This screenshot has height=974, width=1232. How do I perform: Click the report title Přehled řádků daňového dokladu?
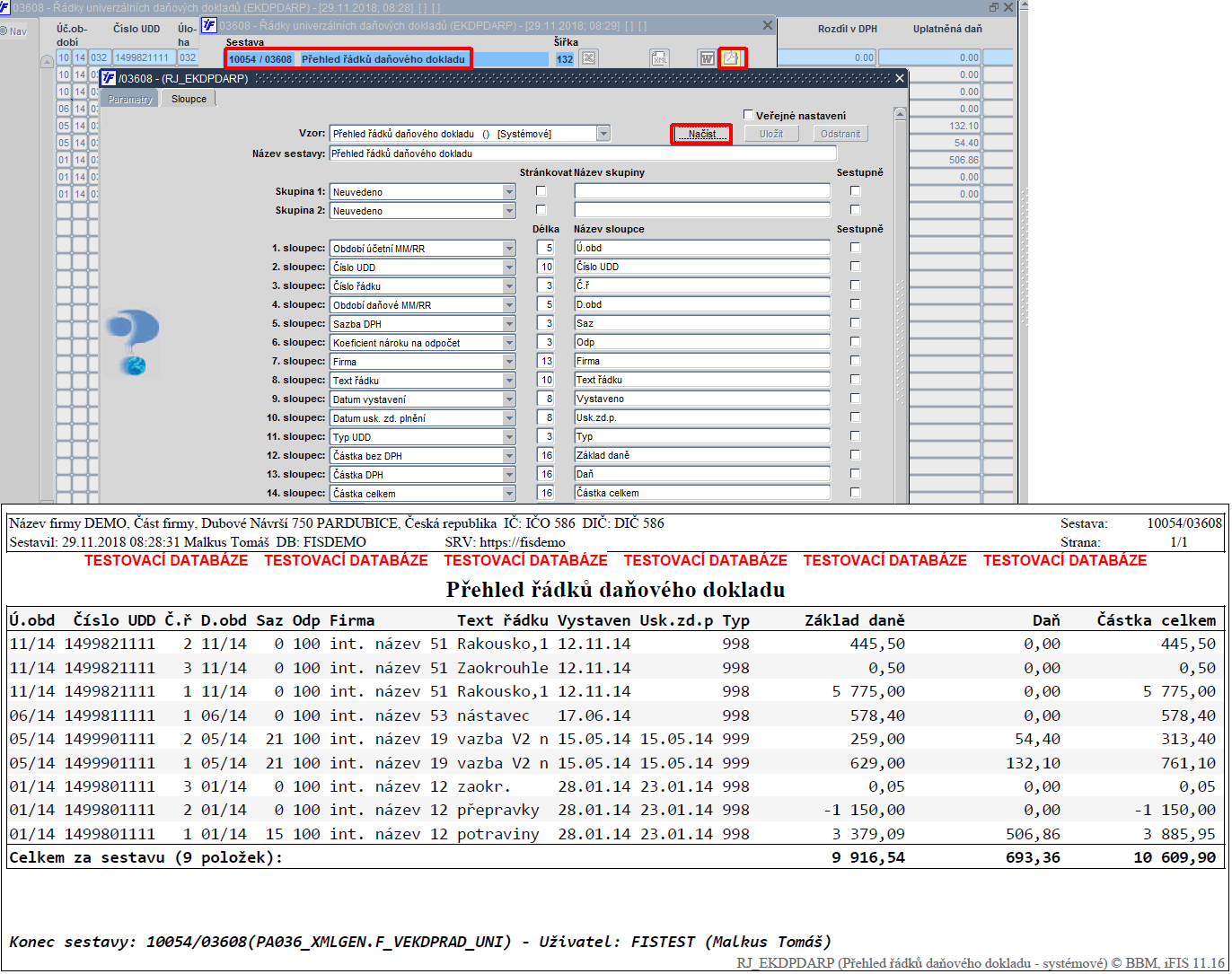(x=615, y=590)
